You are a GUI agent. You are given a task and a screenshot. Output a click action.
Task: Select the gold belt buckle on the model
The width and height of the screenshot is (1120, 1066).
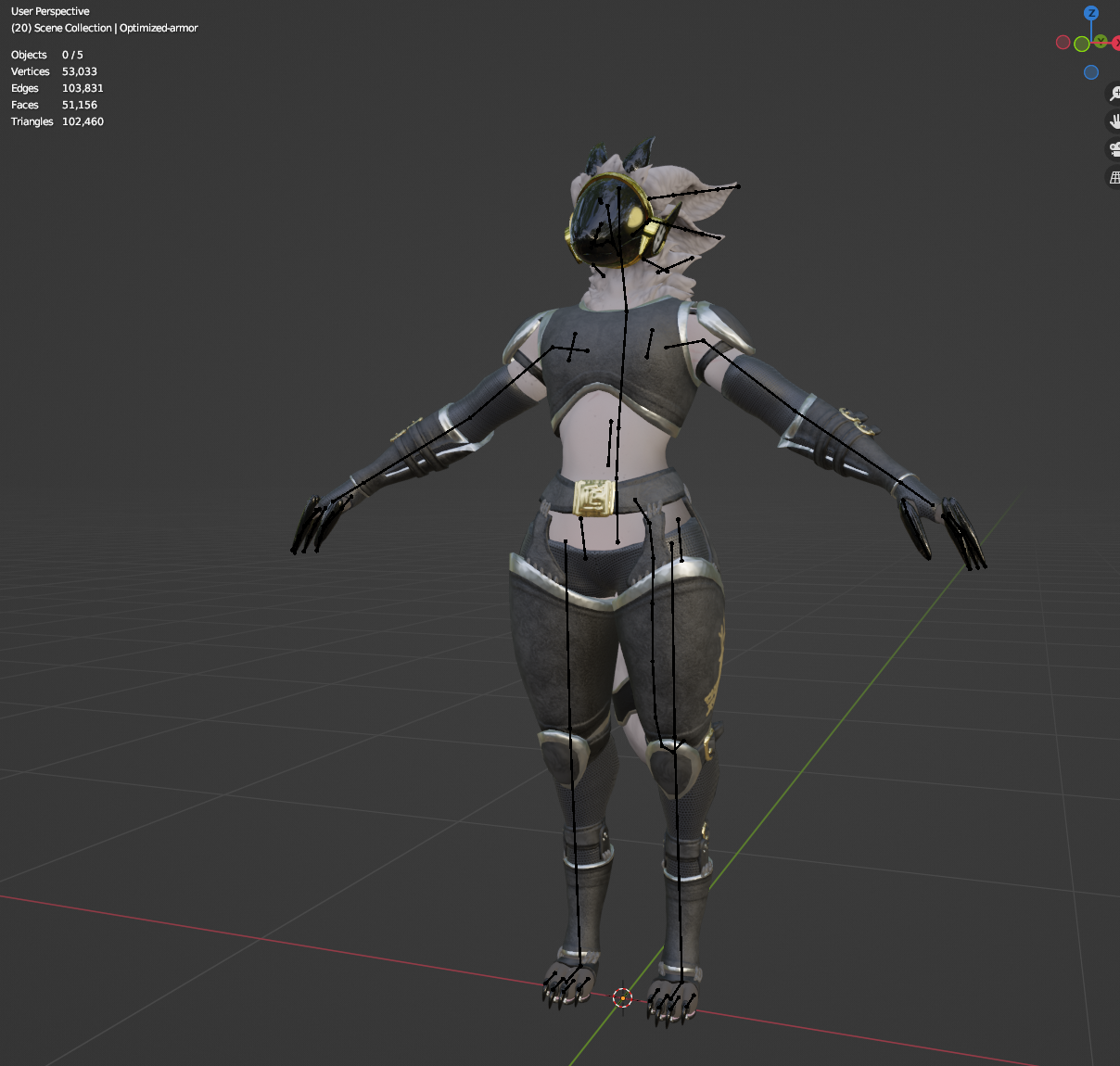pos(594,497)
